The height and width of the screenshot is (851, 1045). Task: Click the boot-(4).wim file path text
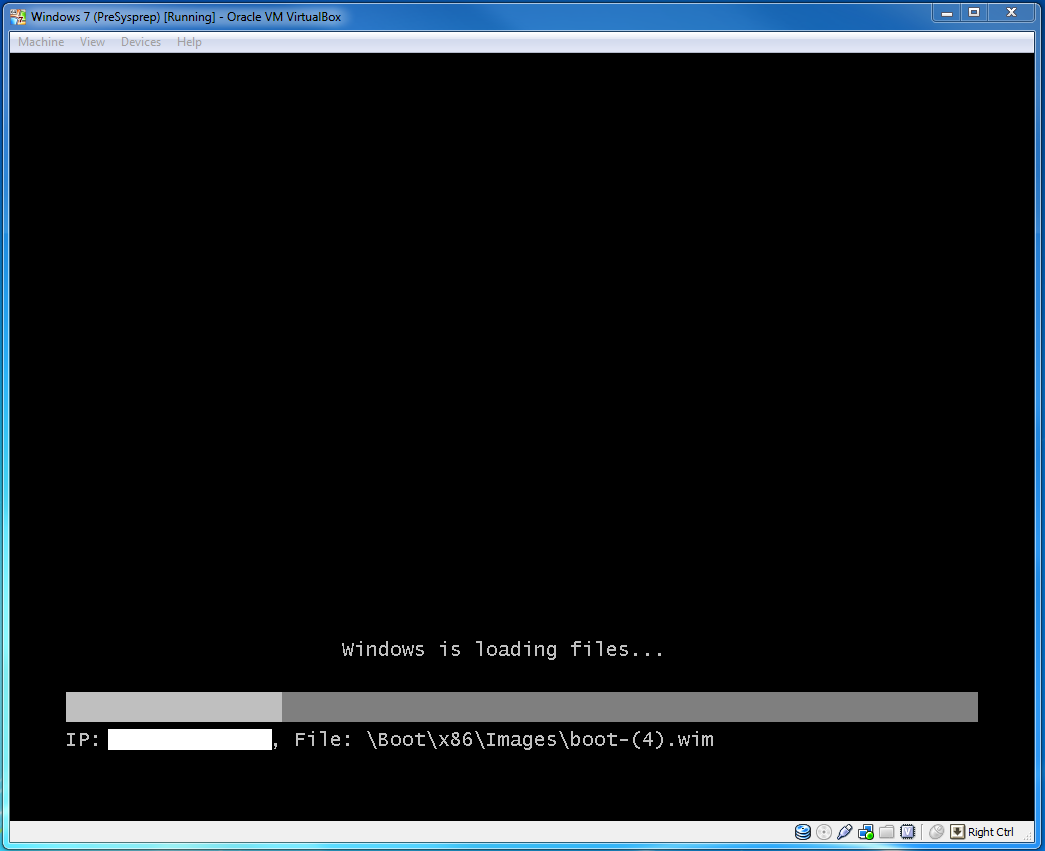[x=540, y=740]
